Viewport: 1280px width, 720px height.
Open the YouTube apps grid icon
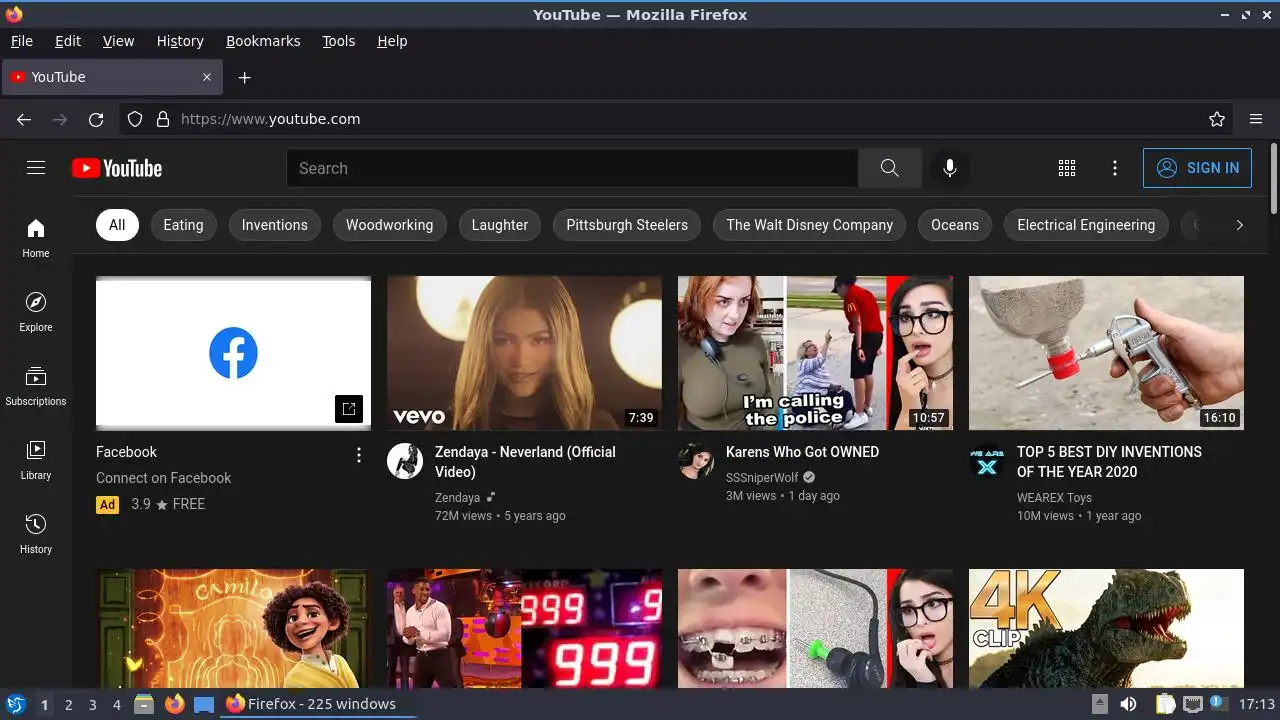tap(1067, 168)
